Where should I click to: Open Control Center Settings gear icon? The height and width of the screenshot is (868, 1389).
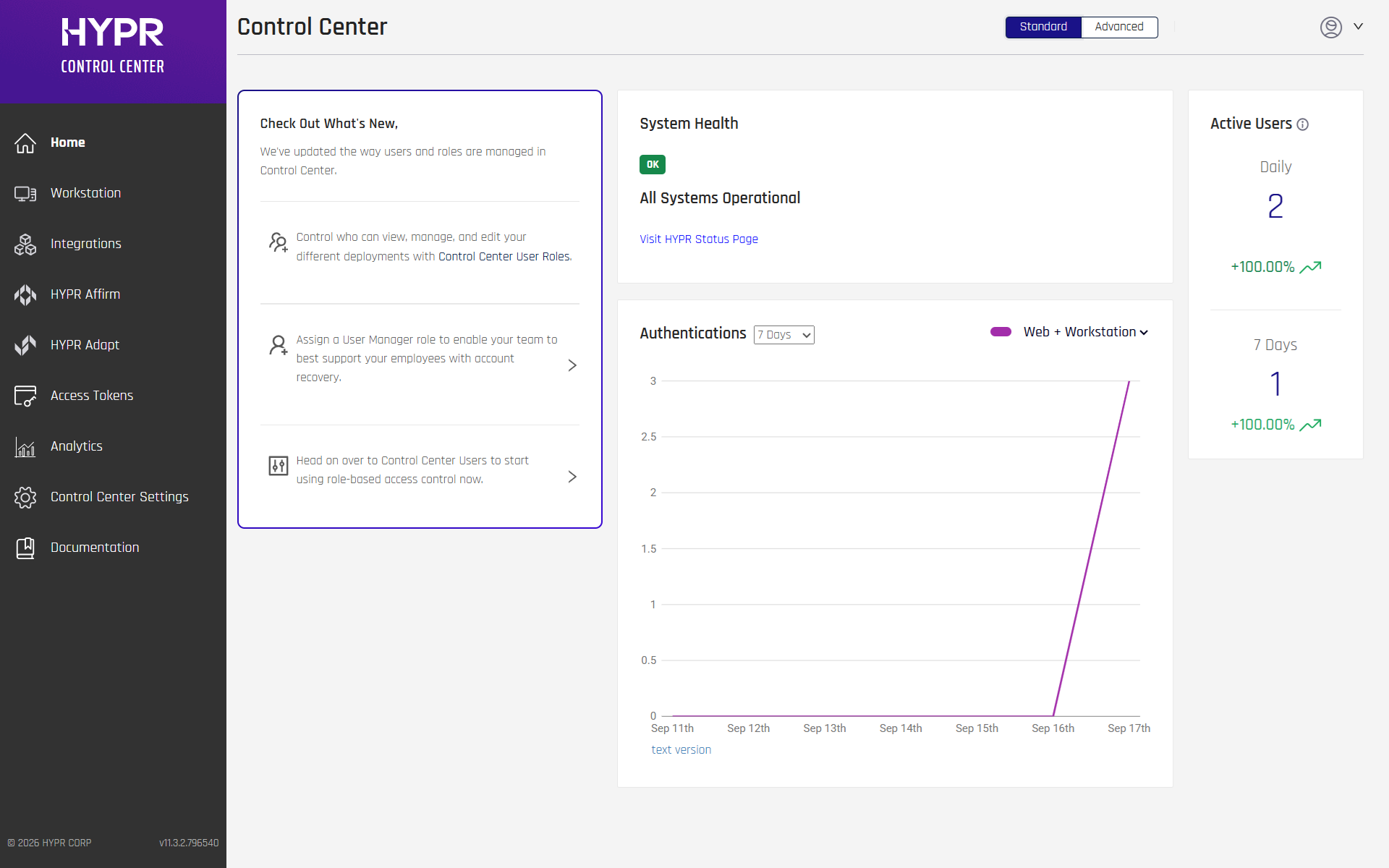tap(25, 498)
